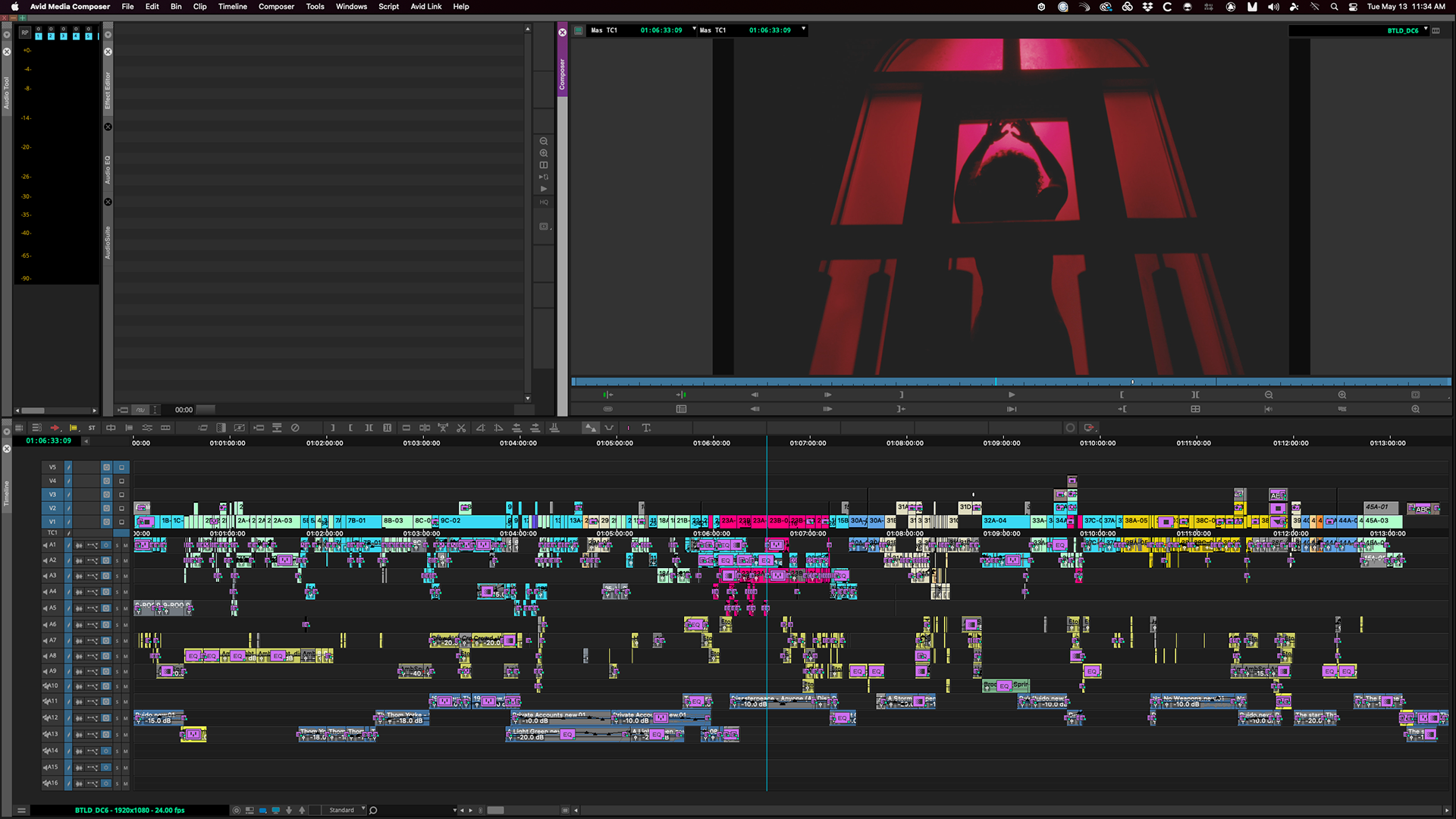Open the Composer menu in the menu bar

coord(276,7)
